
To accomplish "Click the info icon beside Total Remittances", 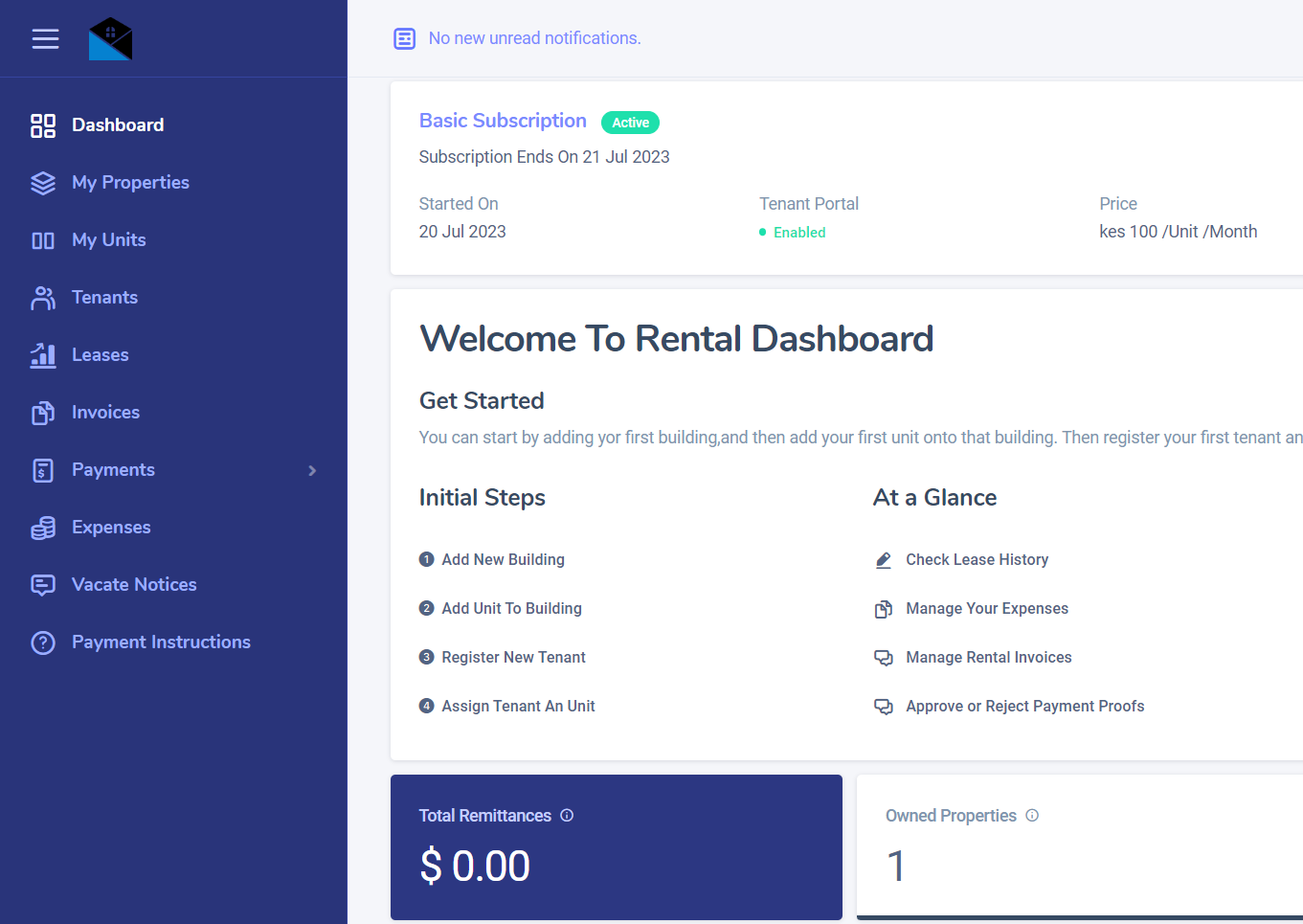I will click(x=567, y=815).
